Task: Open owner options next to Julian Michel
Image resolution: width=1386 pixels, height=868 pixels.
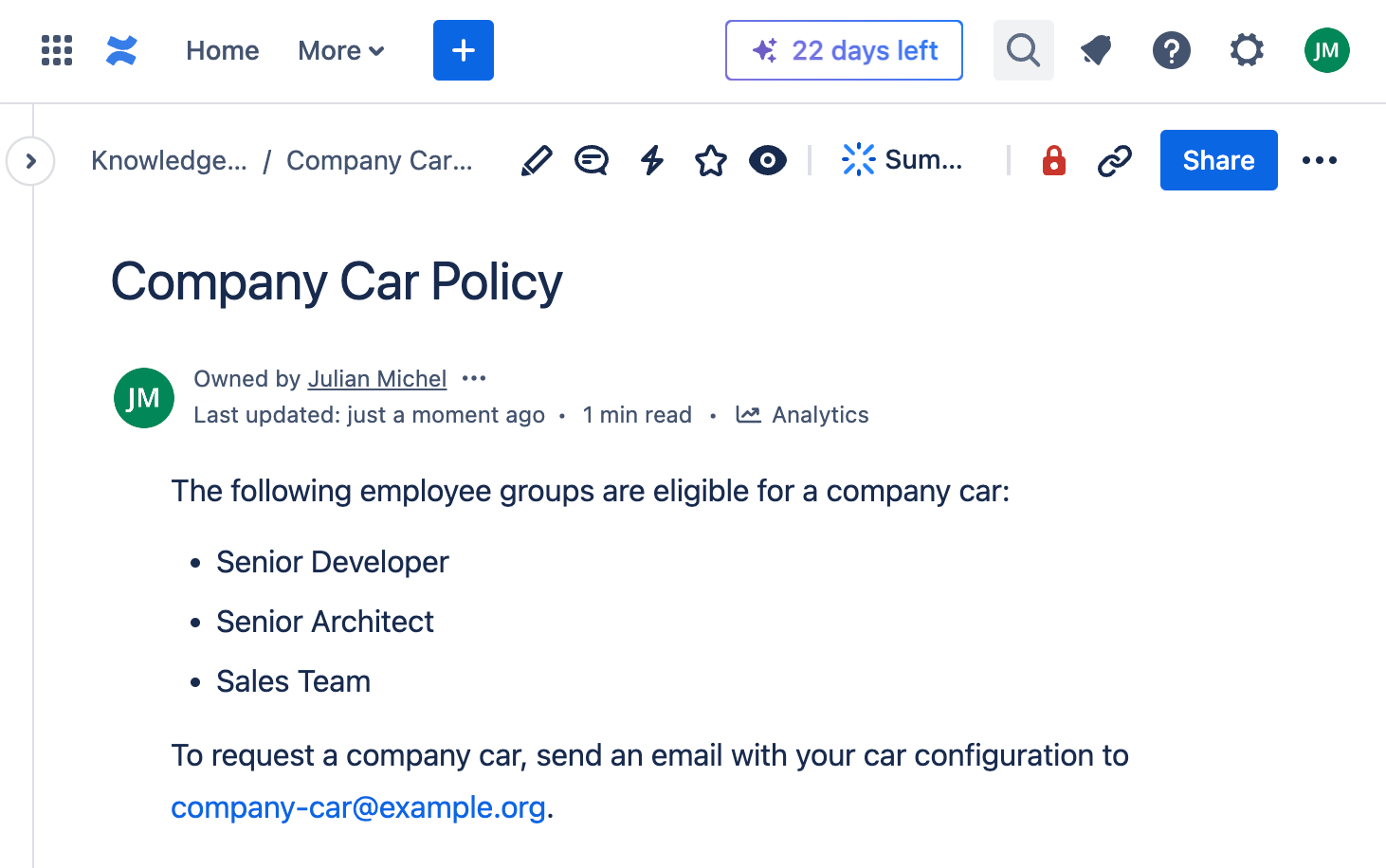Action: click(x=473, y=378)
